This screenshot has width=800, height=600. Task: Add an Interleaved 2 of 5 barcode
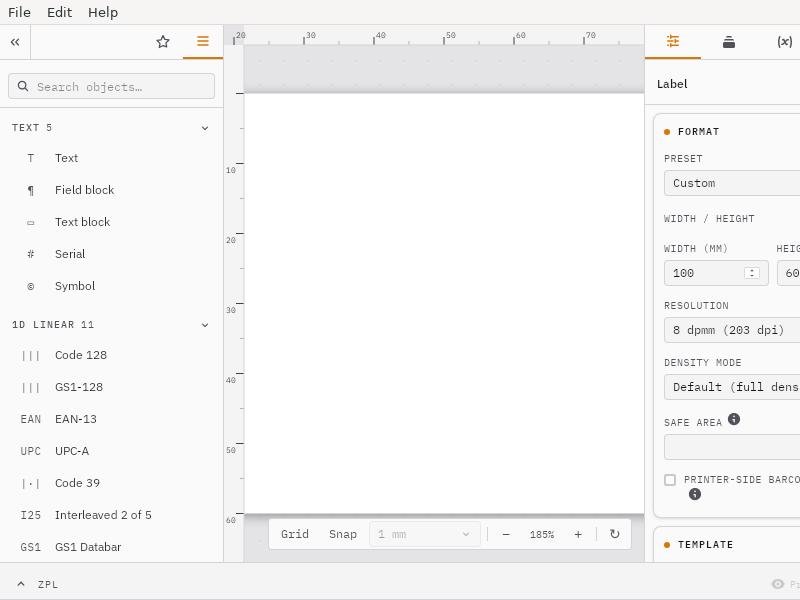111,515
